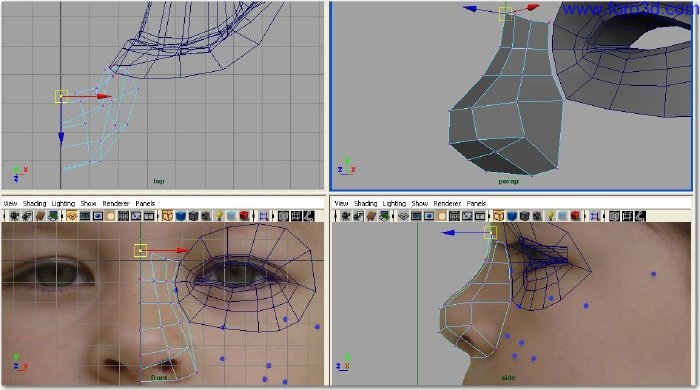Enable wireframe shading in side panel toolbar
Image resolution: width=700 pixels, height=390 pixels.
tap(499, 216)
